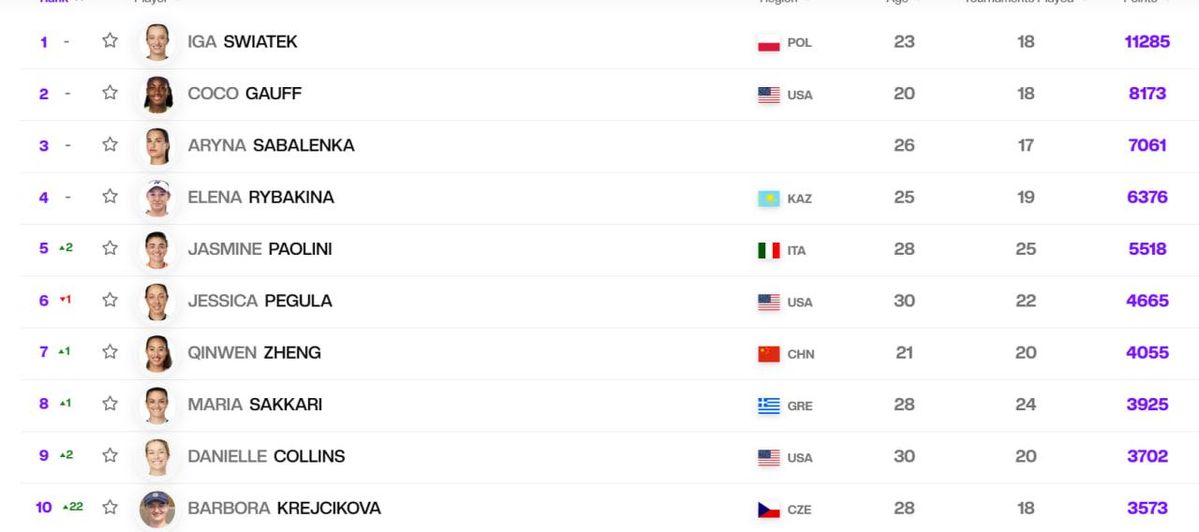
Task: Click the Italian flag beside ITA
Action: (x=769, y=250)
